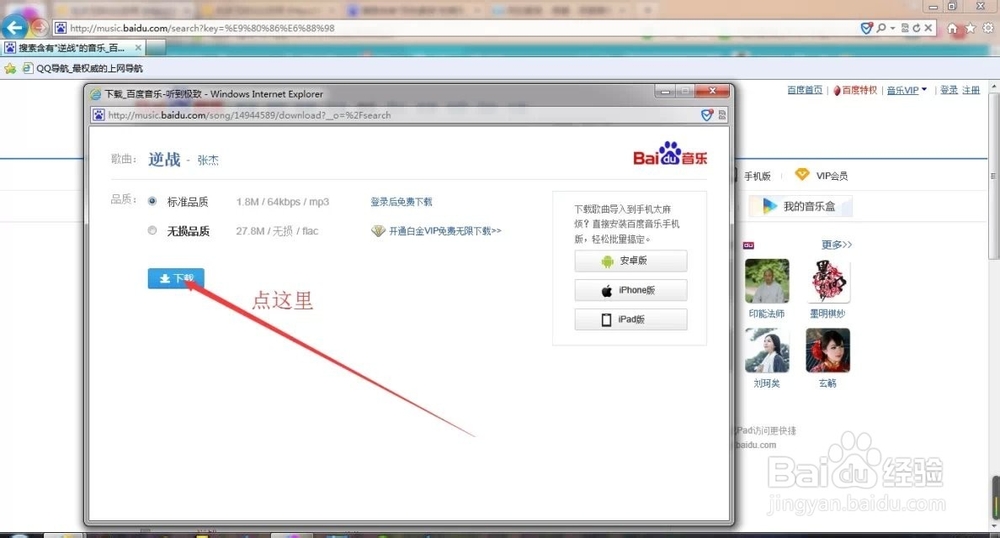This screenshot has width=1000, height=538.
Task: Click the VIP会员 diamond icon
Action: tap(802, 174)
